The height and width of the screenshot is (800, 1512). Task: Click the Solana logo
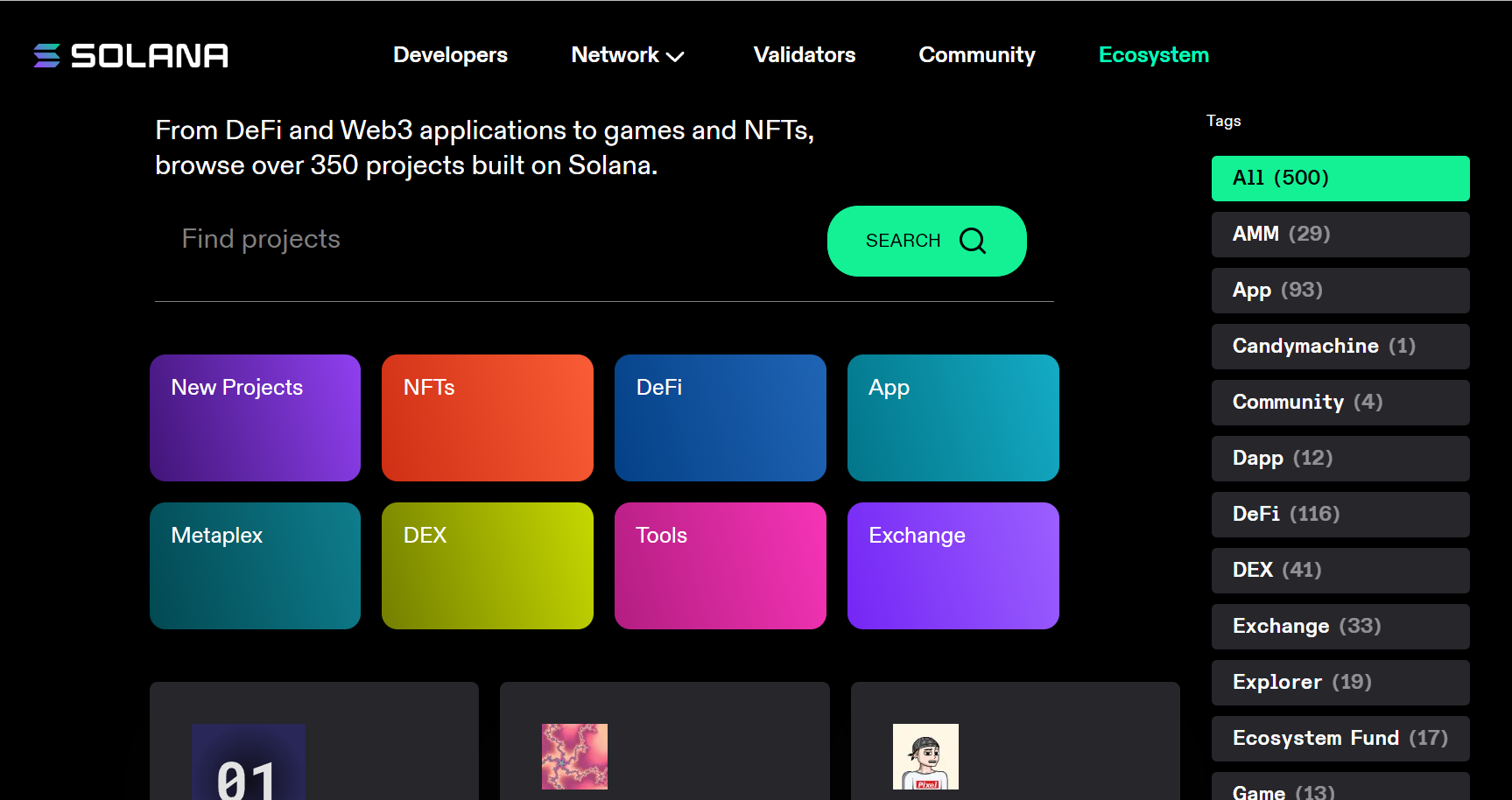click(x=130, y=55)
